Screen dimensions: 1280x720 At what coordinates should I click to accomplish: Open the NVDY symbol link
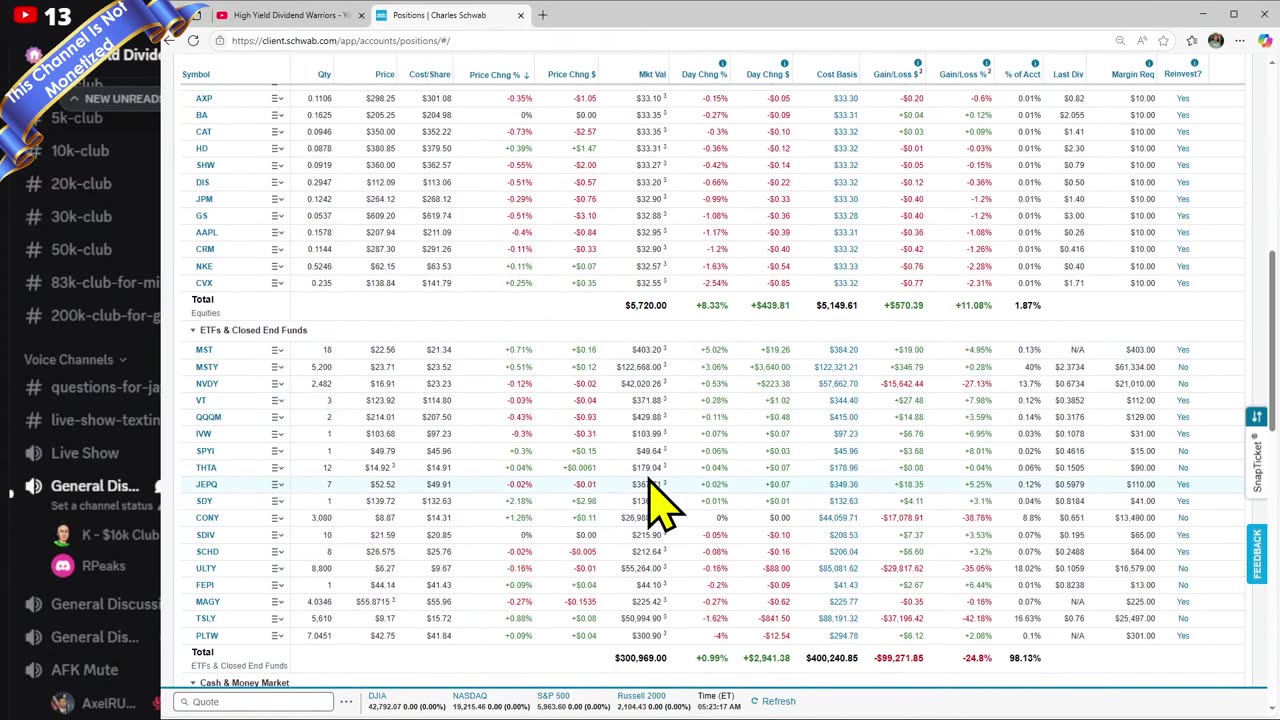pos(207,384)
